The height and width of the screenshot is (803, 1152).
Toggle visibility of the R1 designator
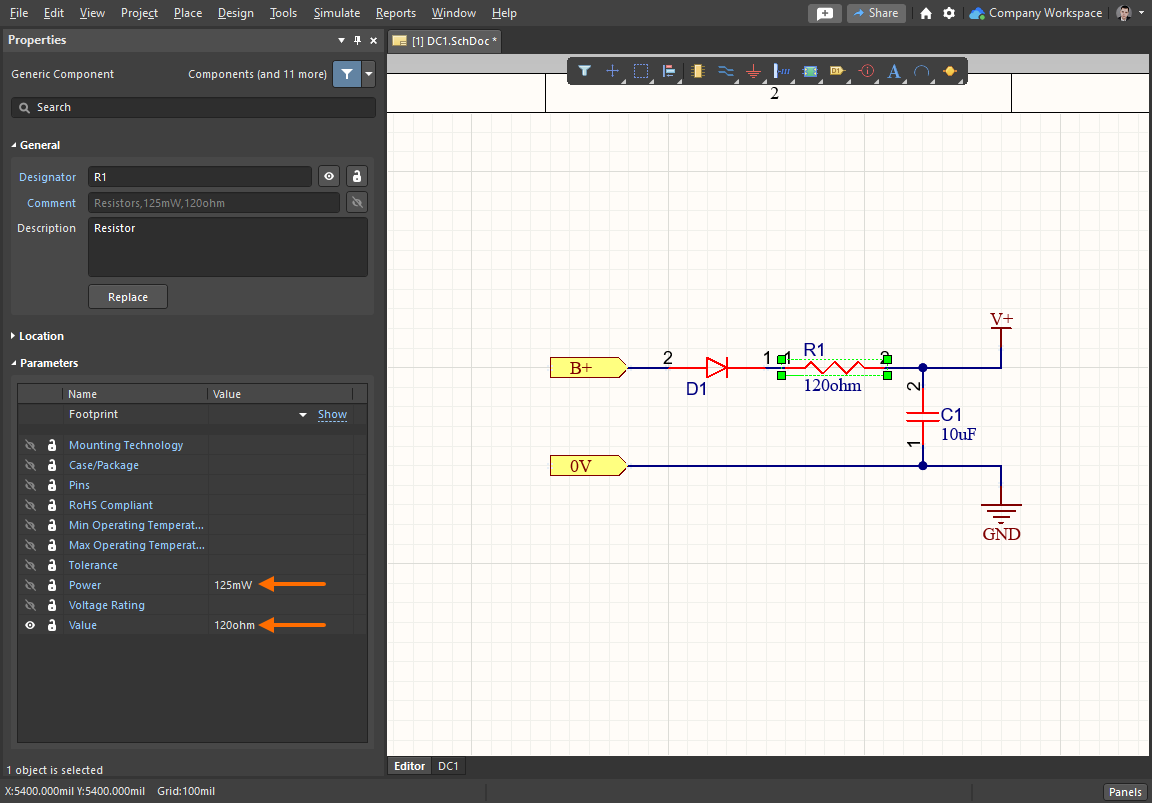coord(328,176)
